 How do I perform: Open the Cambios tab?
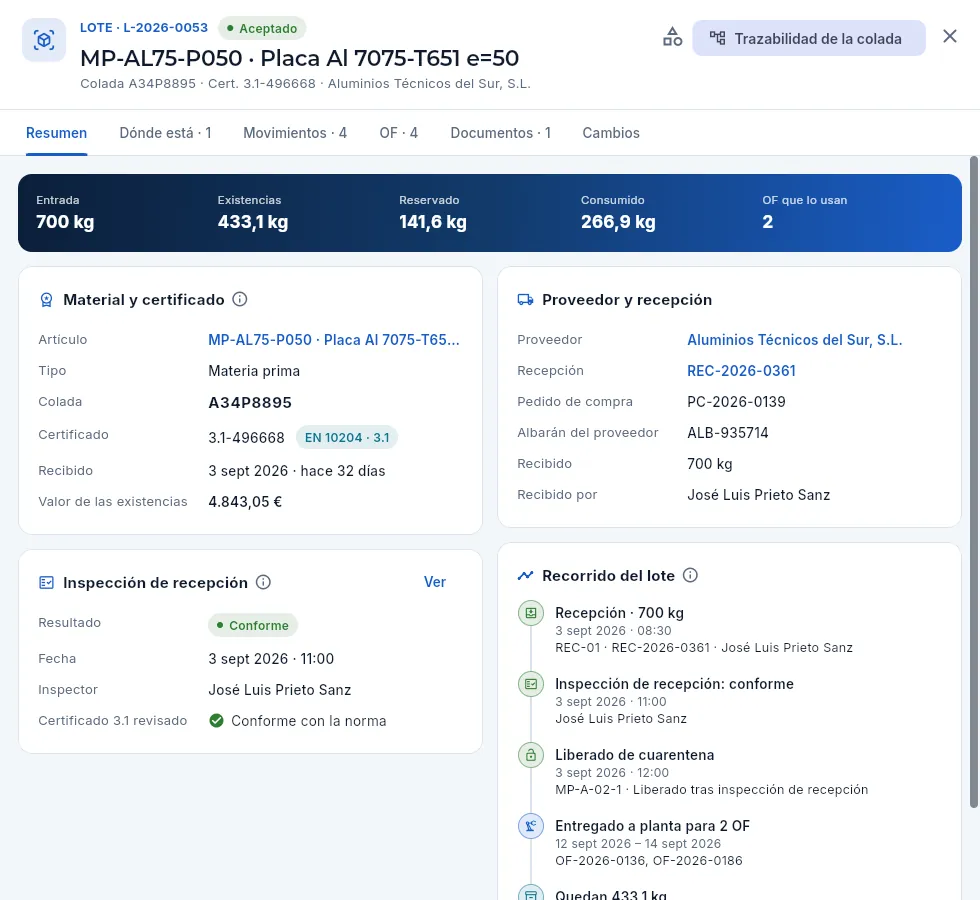coord(611,133)
